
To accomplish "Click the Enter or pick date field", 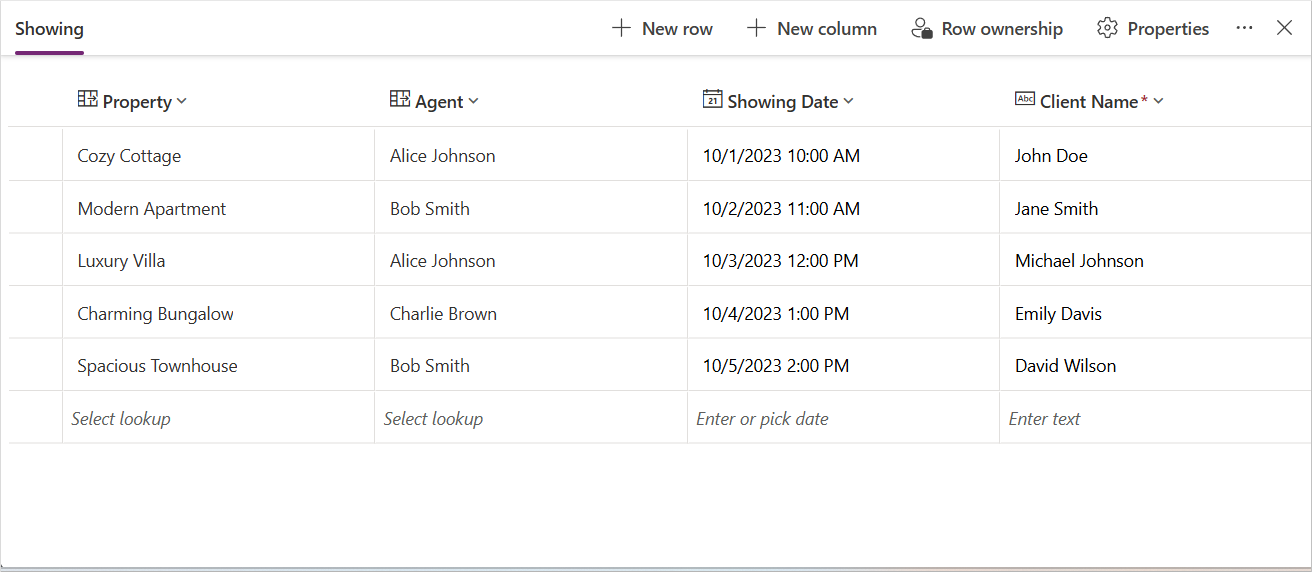I will tap(843, 418).
